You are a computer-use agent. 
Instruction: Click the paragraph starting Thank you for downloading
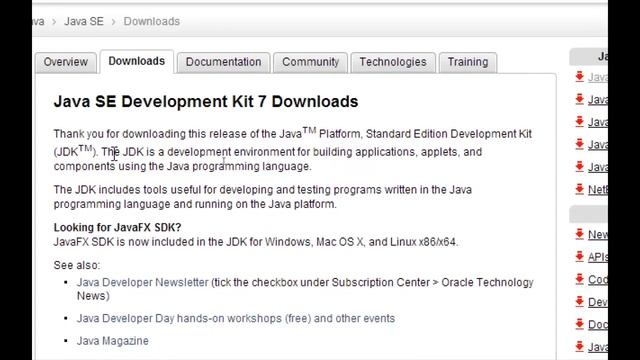coord(293,150)
